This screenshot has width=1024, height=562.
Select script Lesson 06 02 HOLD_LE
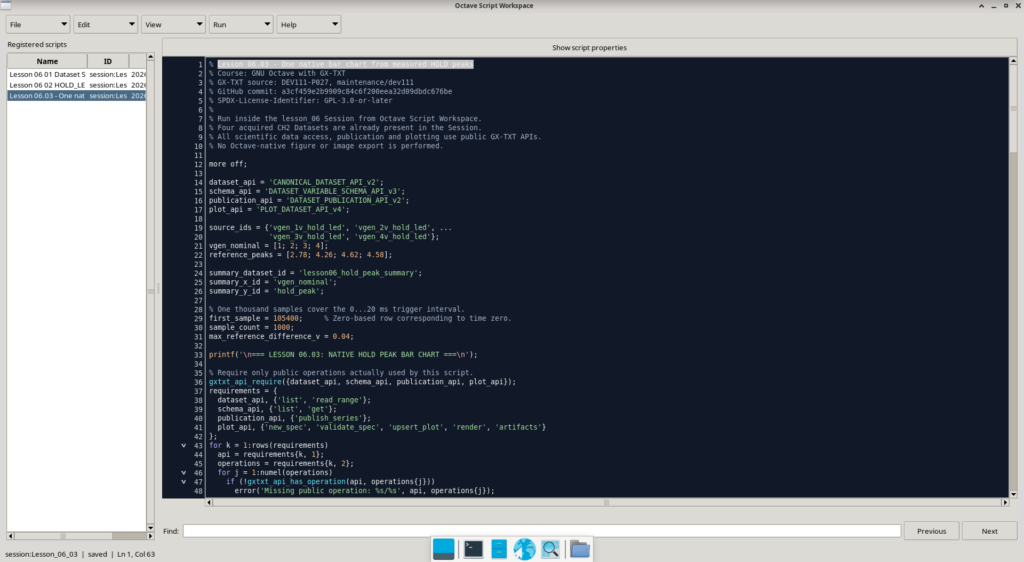(76, 85)
